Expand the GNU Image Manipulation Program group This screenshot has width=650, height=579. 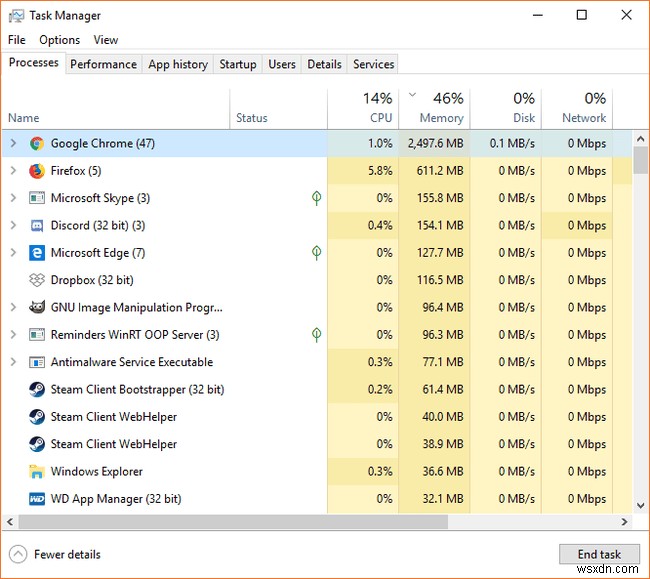[13, 308]
